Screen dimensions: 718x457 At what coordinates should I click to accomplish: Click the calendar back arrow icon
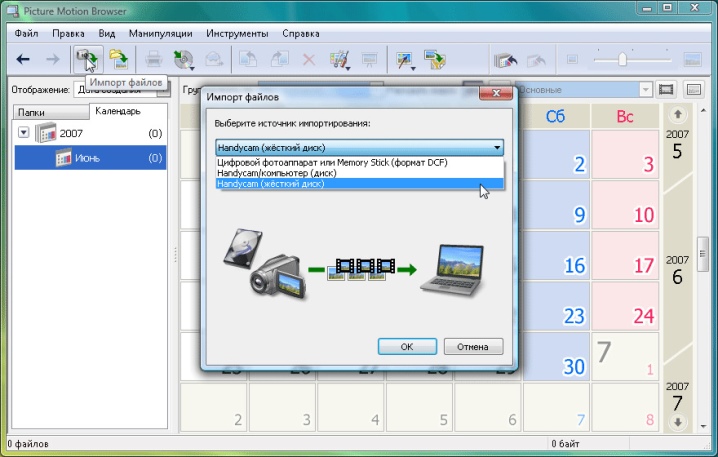point(506,60)
